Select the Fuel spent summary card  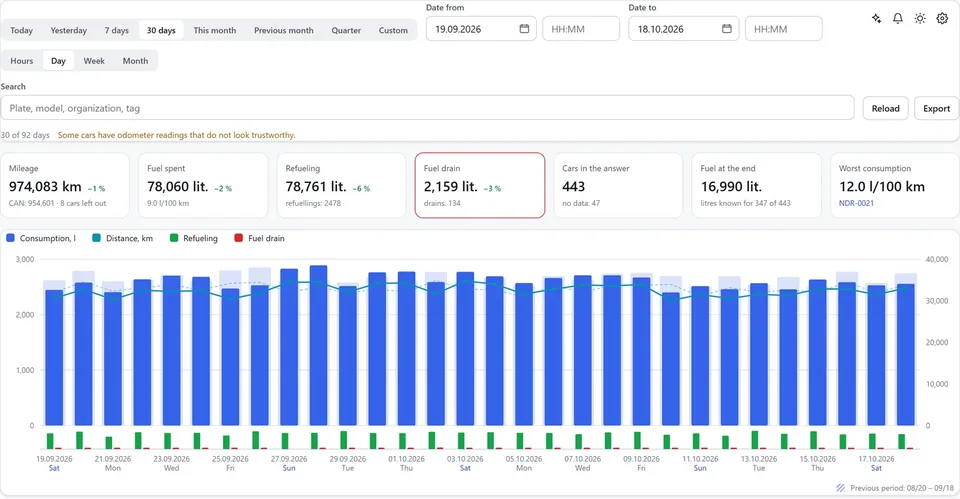point(203,186)
